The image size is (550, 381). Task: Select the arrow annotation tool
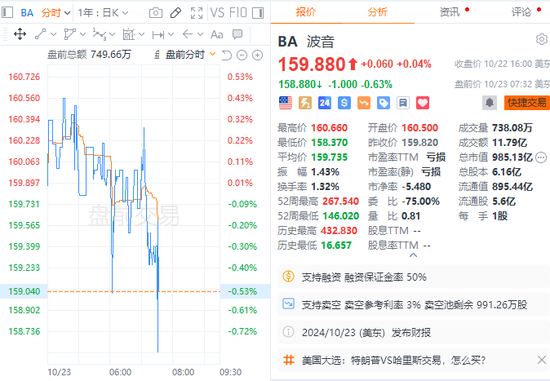pyautogui.click(x=188, y=34)
